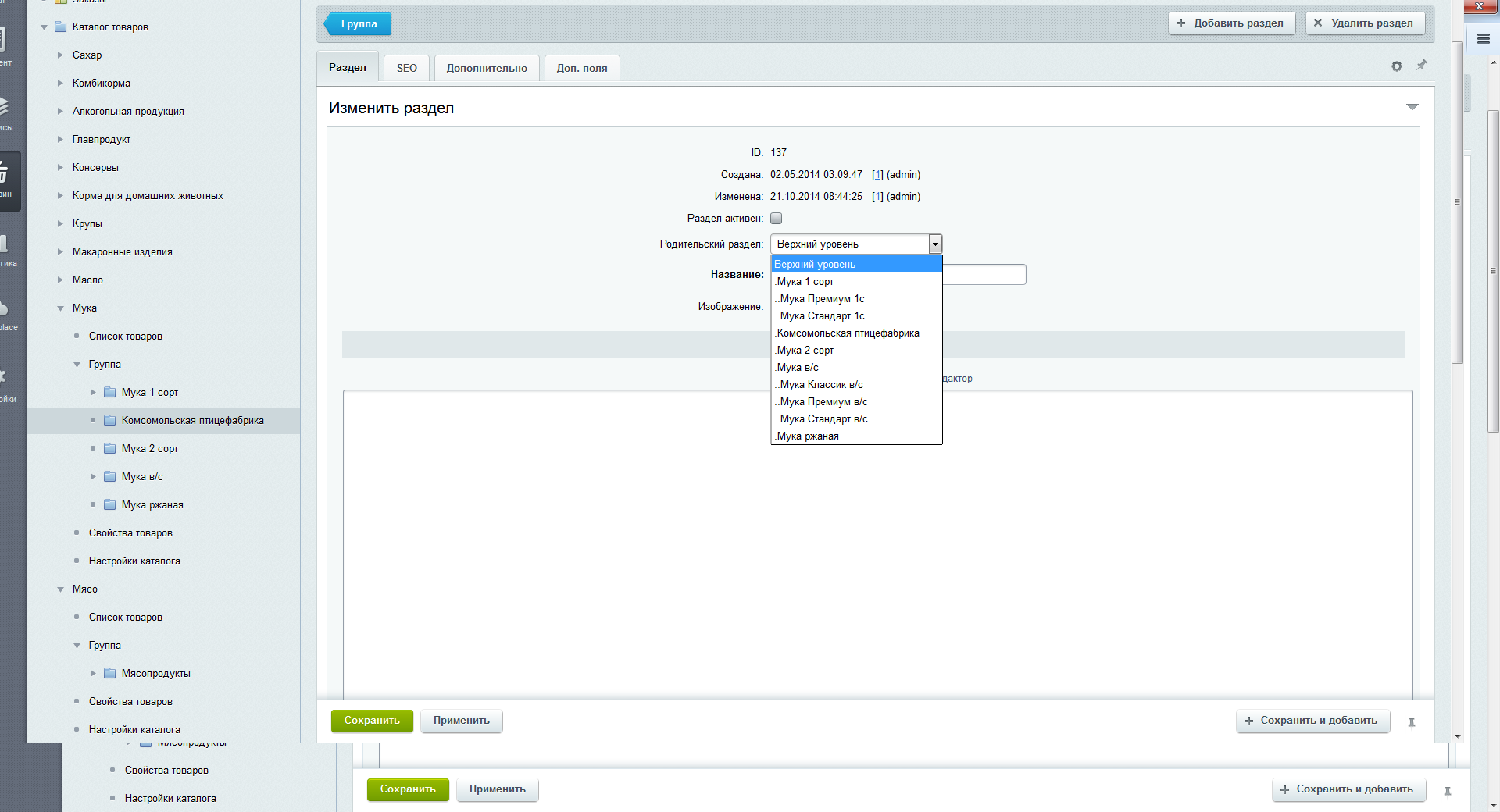Click the Мука 1 сорт folder icon
The height and width of the screenshot is (812, 1500).
click(110, 392)
